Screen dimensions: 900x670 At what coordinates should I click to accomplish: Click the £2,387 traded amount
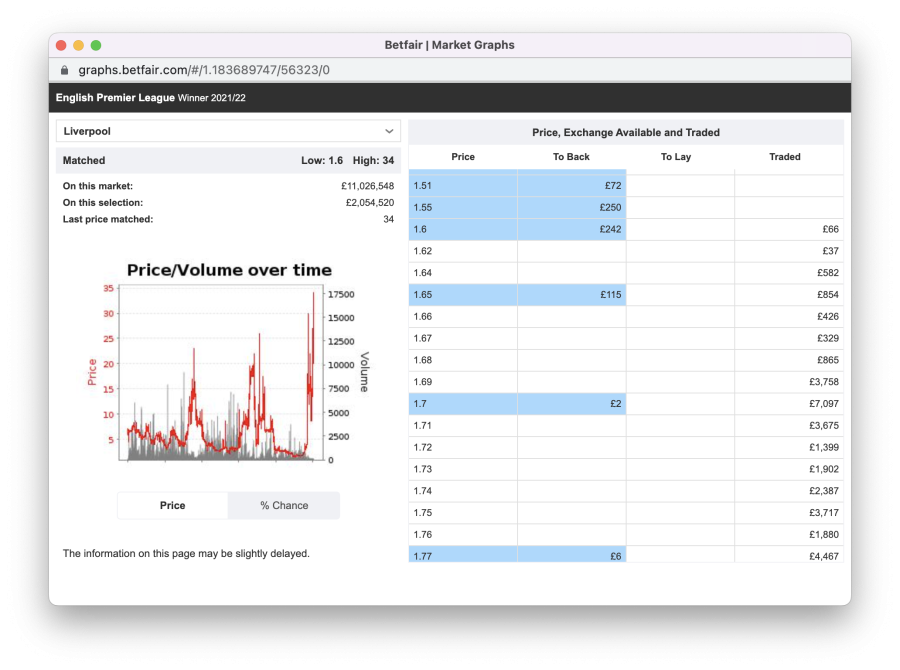pos(824,491)
